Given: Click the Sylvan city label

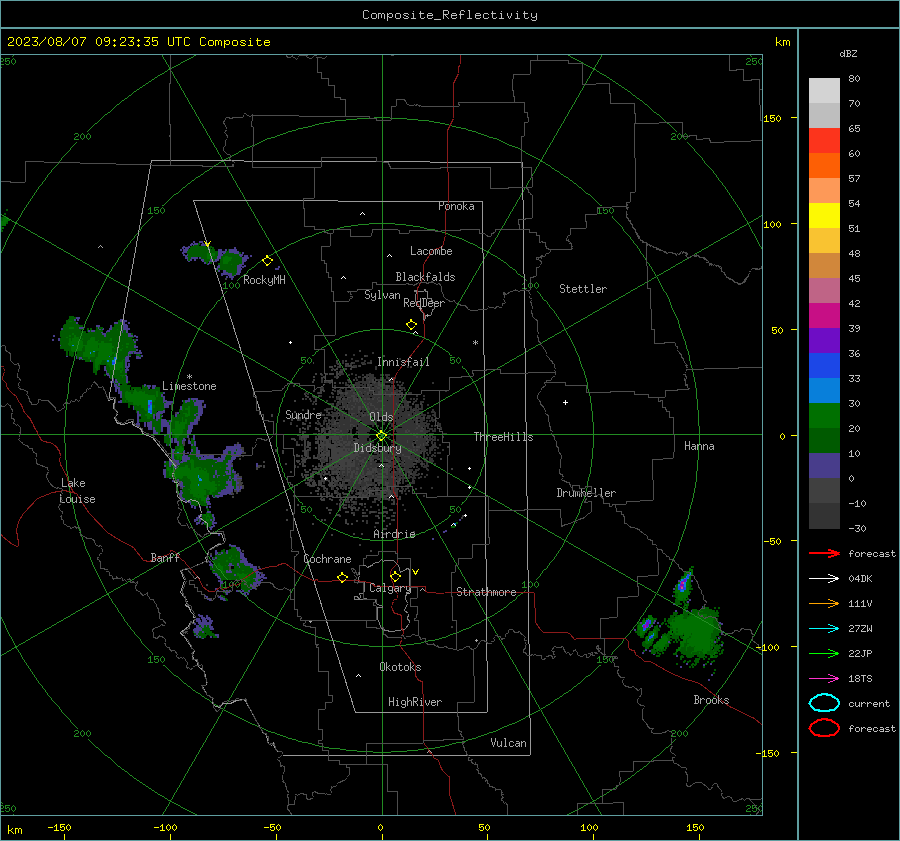Looking at the screenshot, I should coord(382,295).
